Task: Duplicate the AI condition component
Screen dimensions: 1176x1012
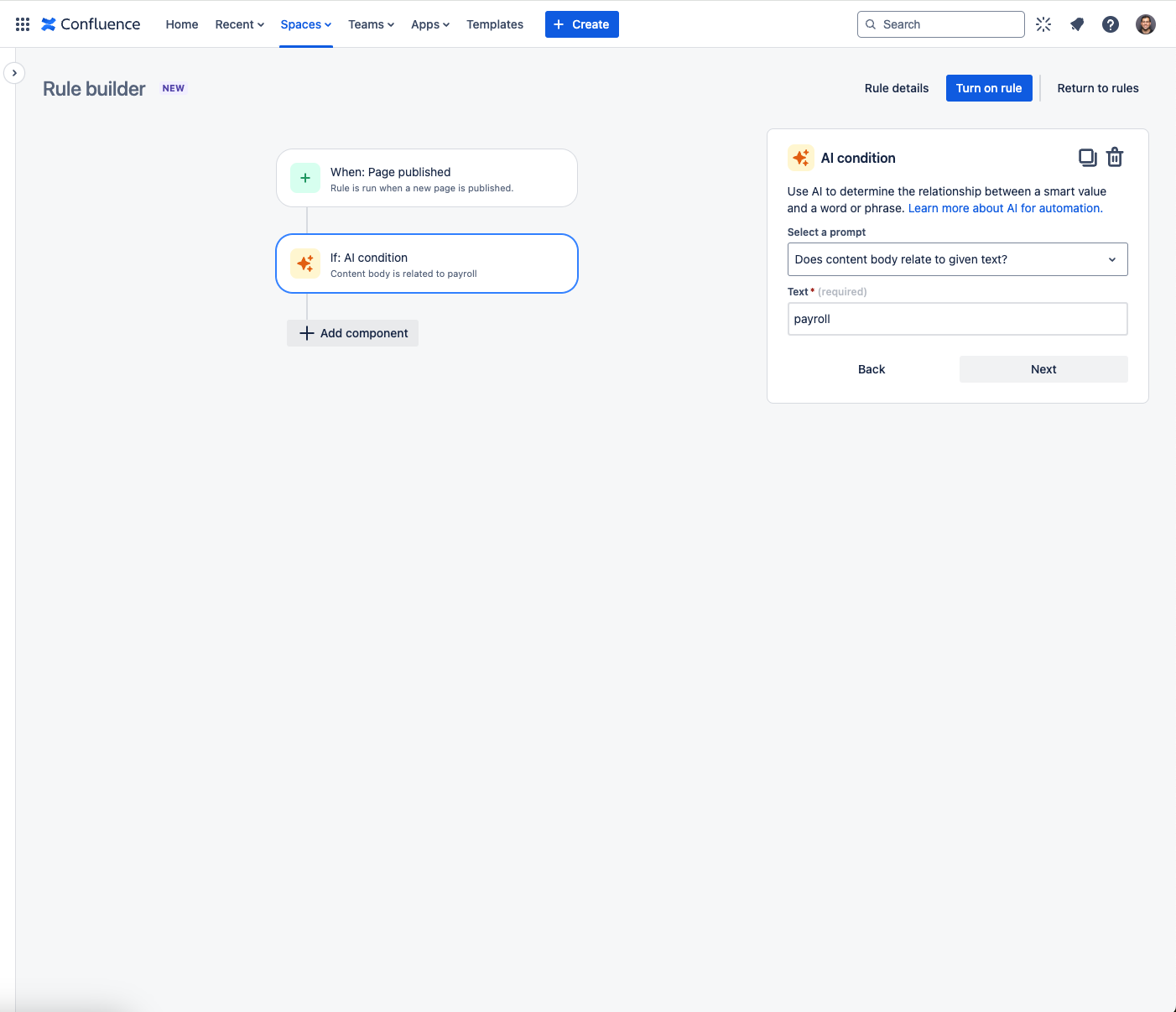Action: [1087, 157]
